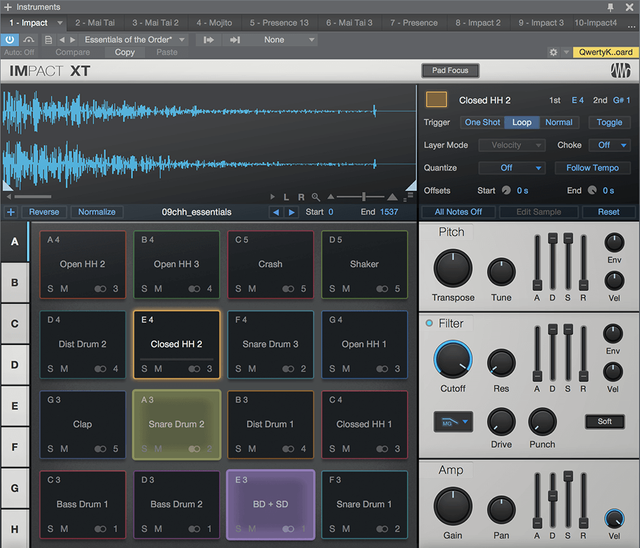Screen dimensions: 640x548
Task: Click the Closed HH 2 pad color swatch
Action: point(436,100)
